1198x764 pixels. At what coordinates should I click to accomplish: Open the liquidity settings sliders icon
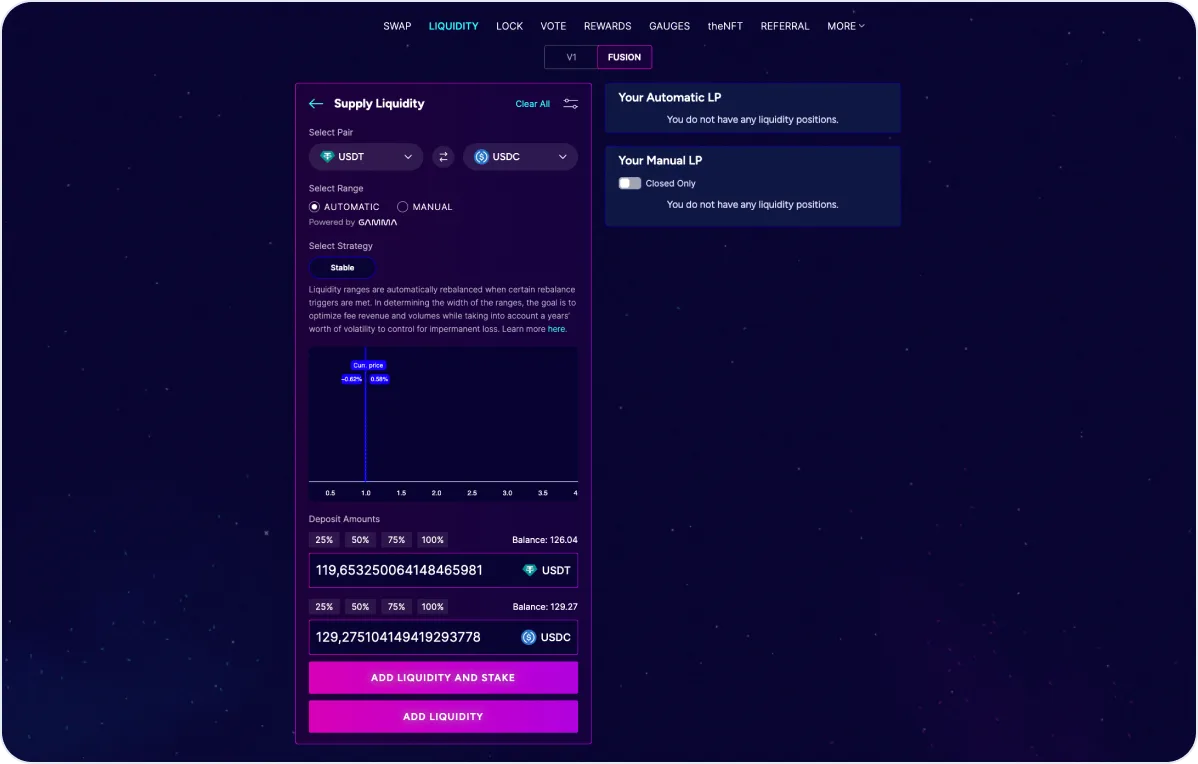(x=571, y=104)
